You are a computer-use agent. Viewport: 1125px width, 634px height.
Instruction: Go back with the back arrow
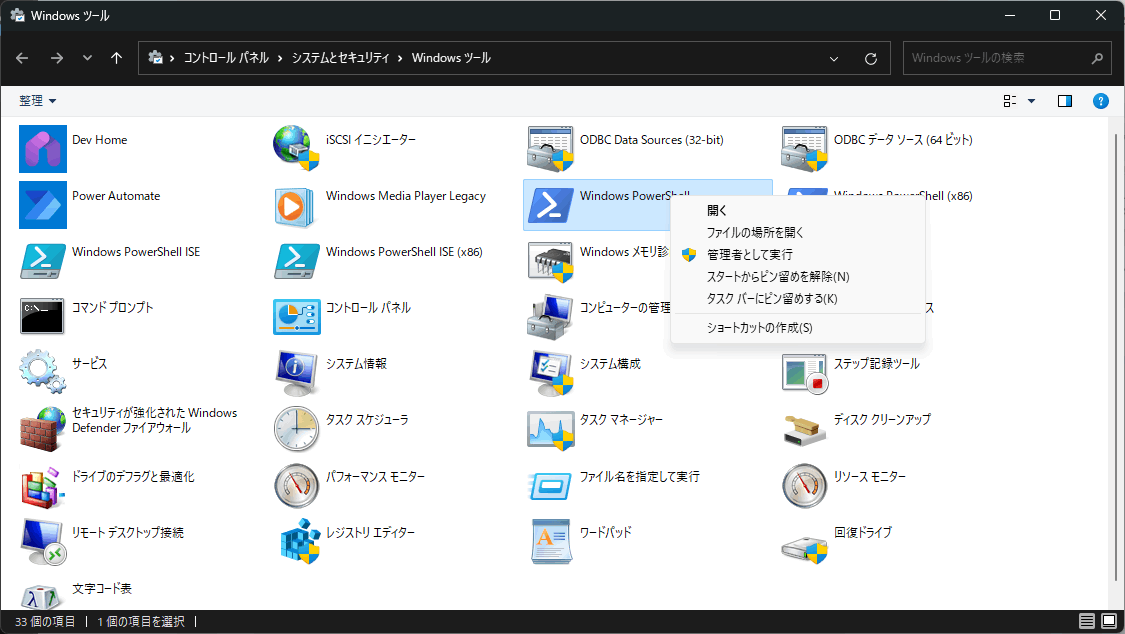22,58
